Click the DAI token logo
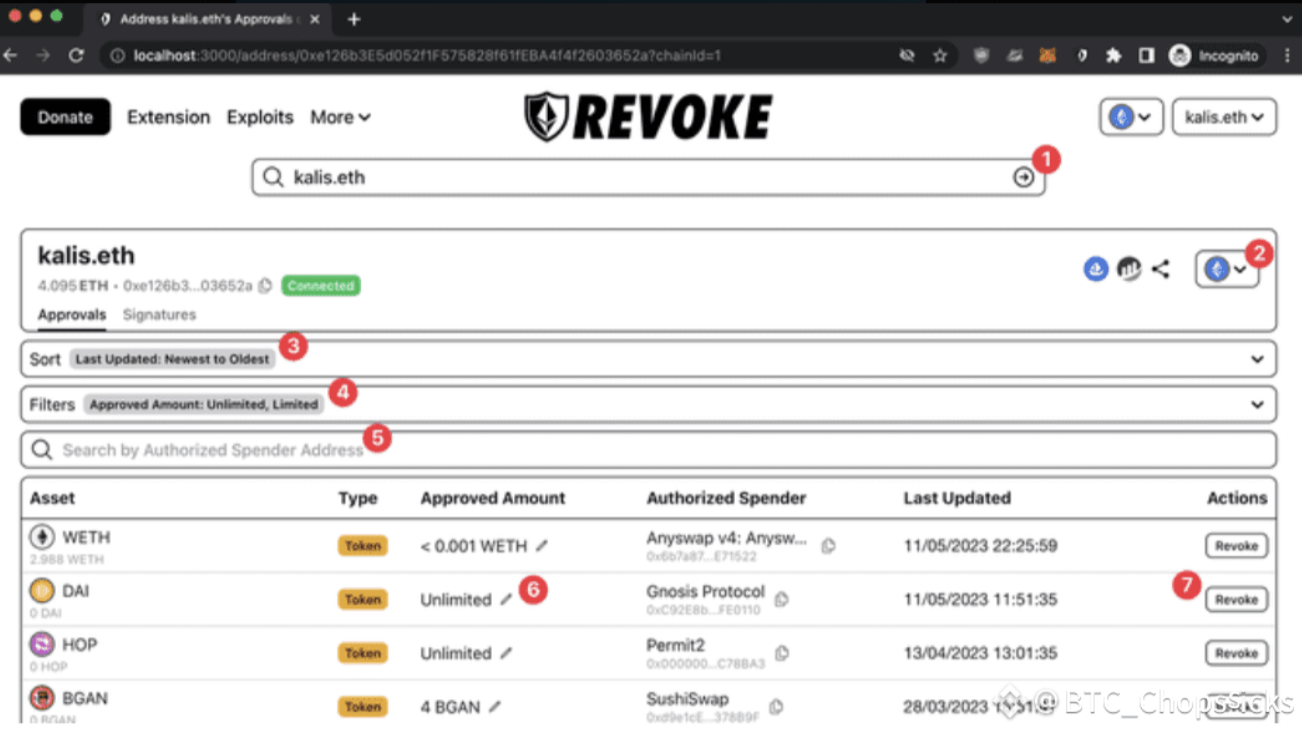 pyautogui.click(x=42, y=591)
